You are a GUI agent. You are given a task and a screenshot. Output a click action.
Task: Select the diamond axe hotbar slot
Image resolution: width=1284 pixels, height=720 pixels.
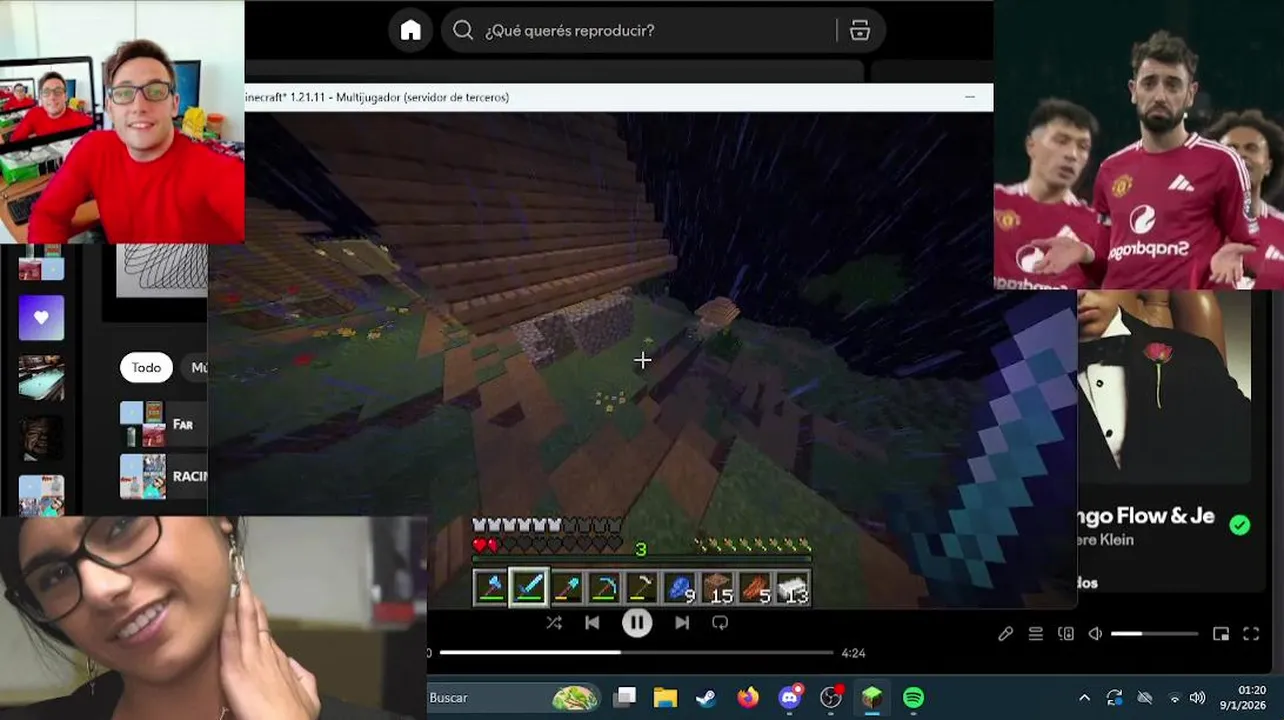[x=490, y=588]
